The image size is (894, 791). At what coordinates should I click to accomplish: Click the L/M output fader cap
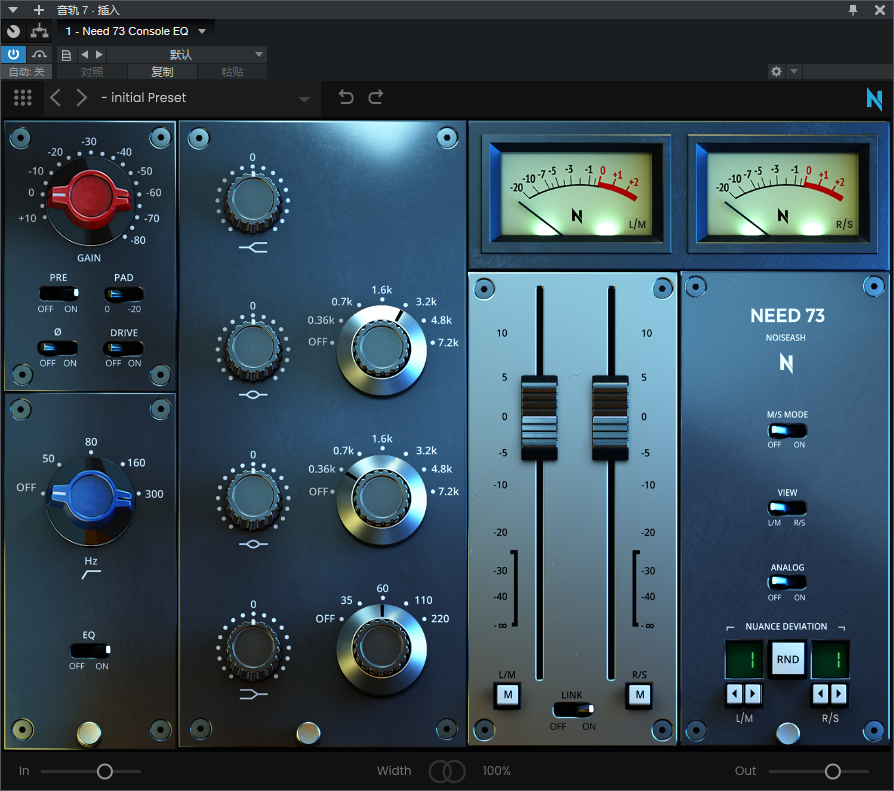point(539,417)
